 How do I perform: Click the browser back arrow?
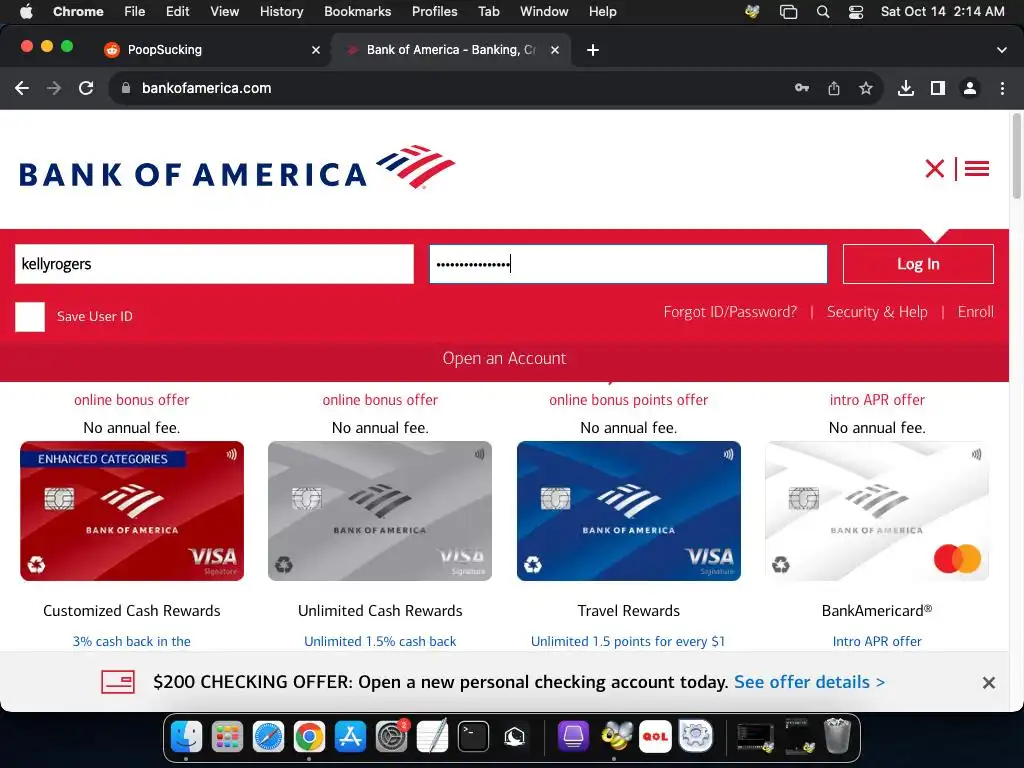22,88
